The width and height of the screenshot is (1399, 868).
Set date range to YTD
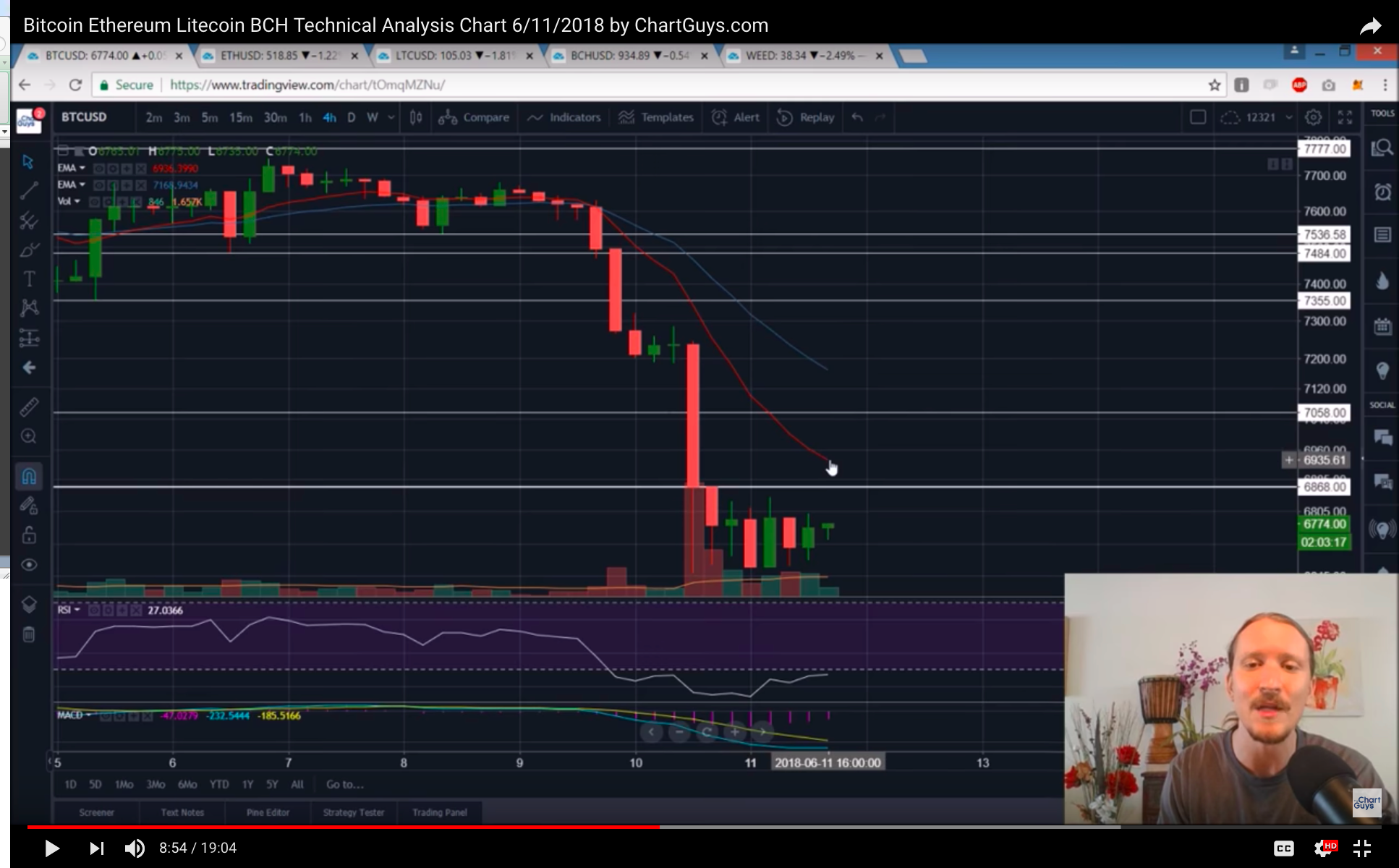tap(219, 784)
